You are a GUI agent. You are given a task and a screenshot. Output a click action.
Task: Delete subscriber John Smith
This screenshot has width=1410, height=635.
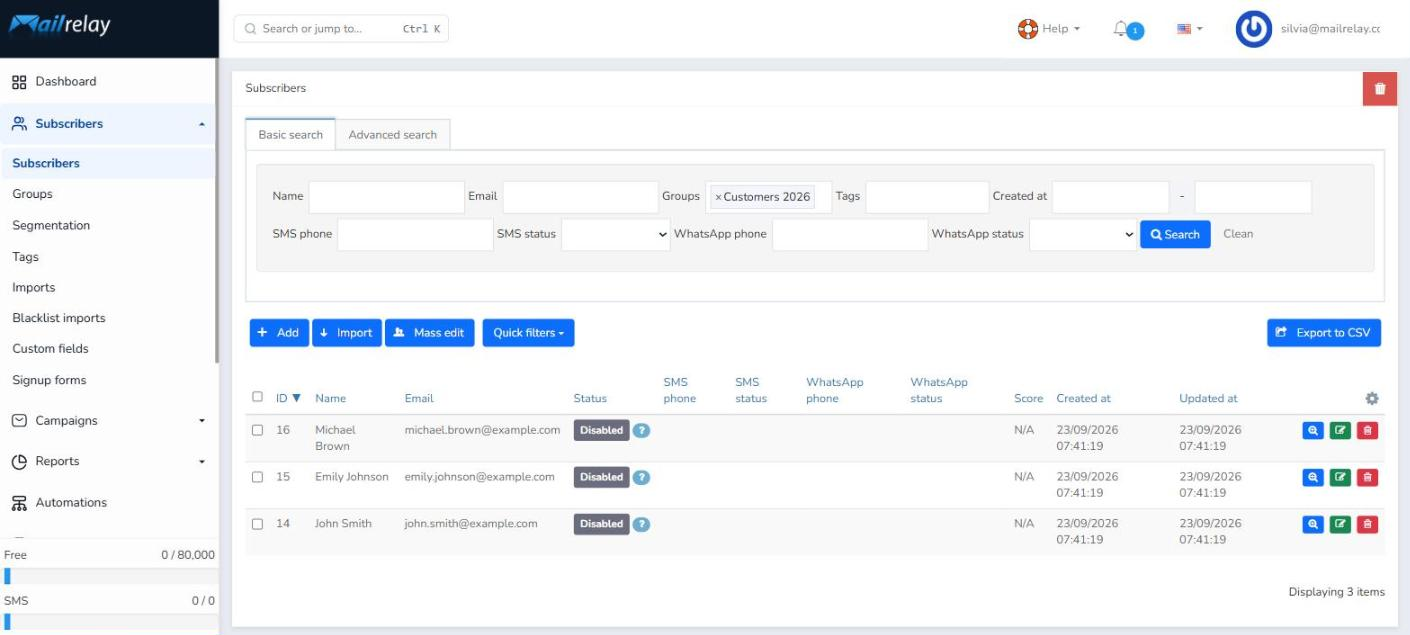tap(1367, 524)
